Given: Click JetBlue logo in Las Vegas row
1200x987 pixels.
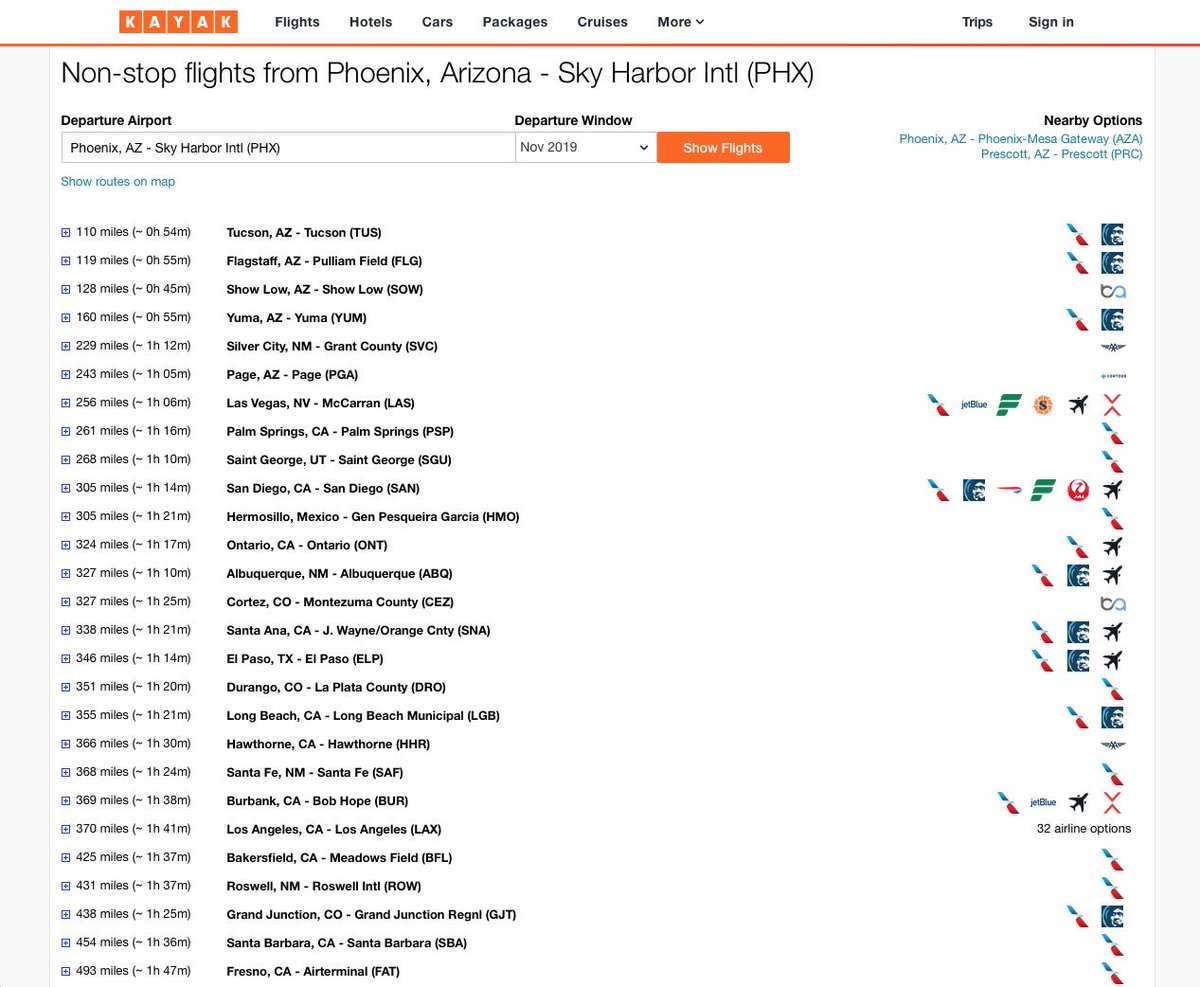Looking at the screenshot, I should click(x=973, y=405).
